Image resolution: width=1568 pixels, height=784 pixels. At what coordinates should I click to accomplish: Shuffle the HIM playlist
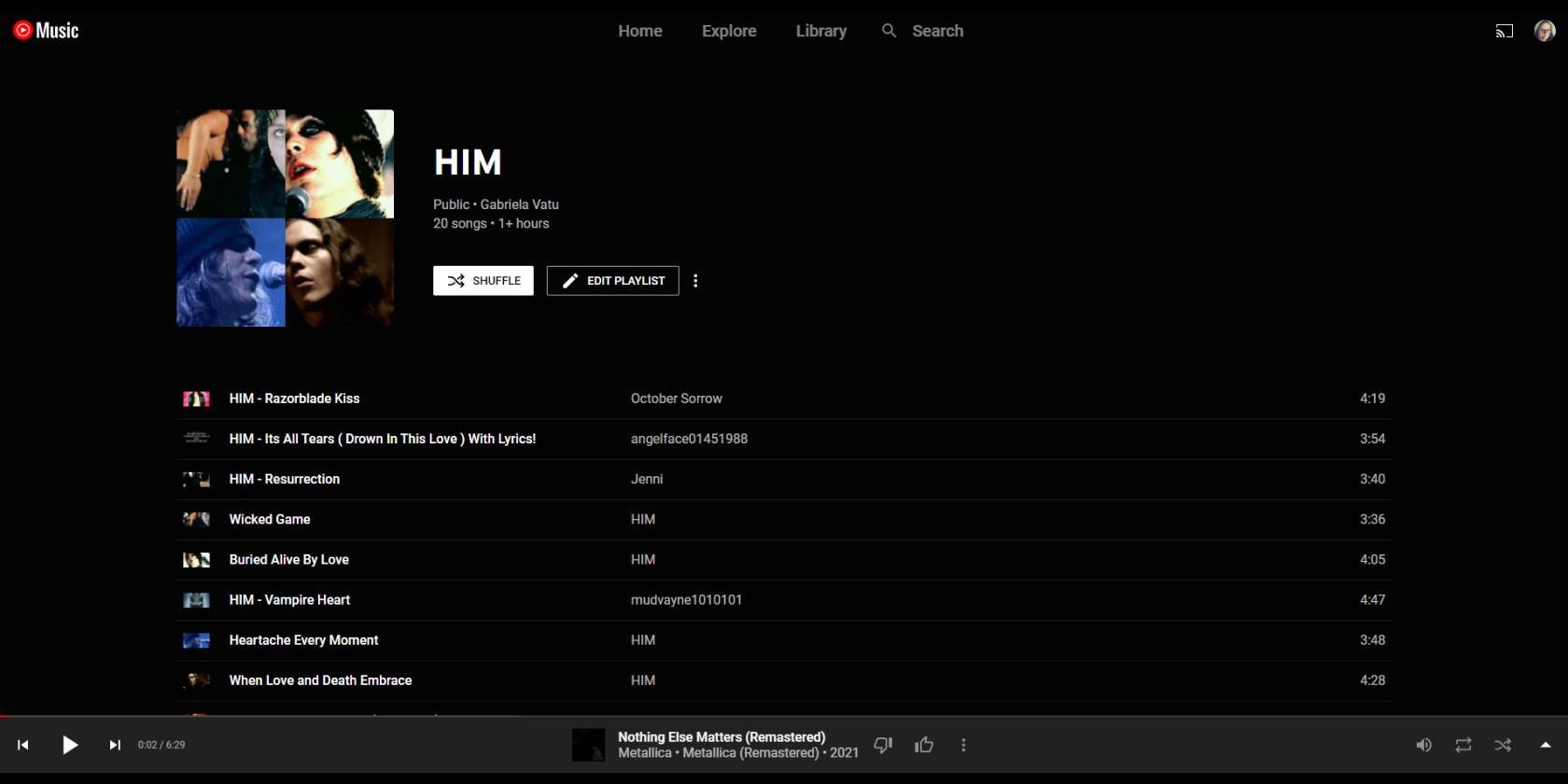click(483, 281)
